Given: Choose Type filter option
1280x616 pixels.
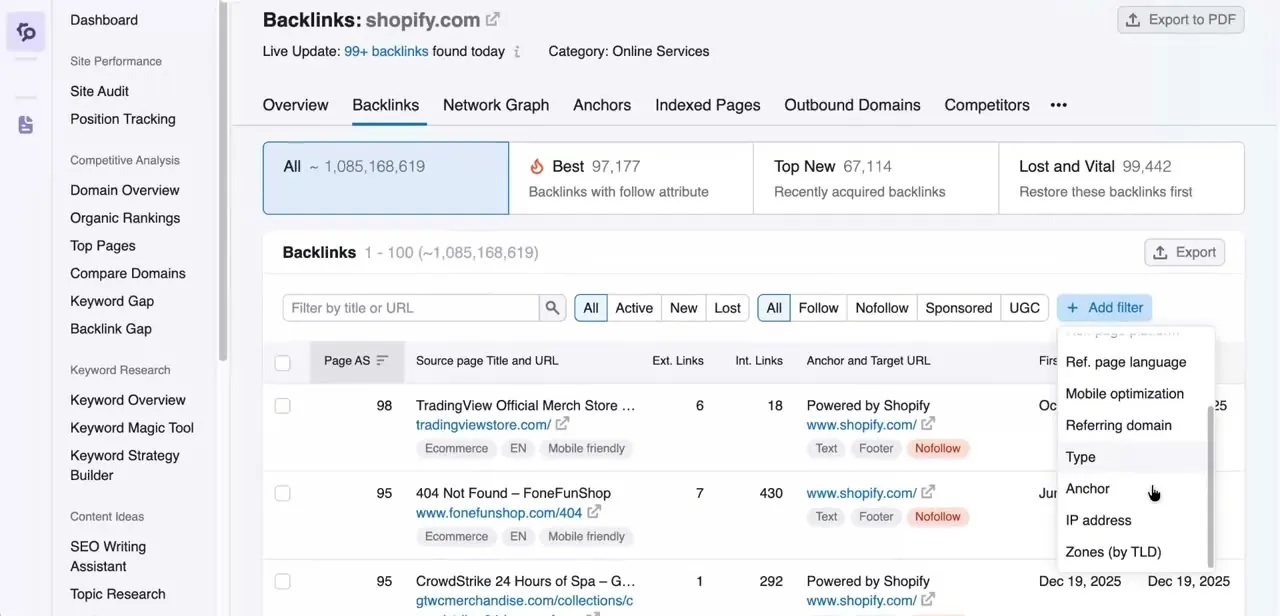Looking at the screenshot, I should 1132,457.
